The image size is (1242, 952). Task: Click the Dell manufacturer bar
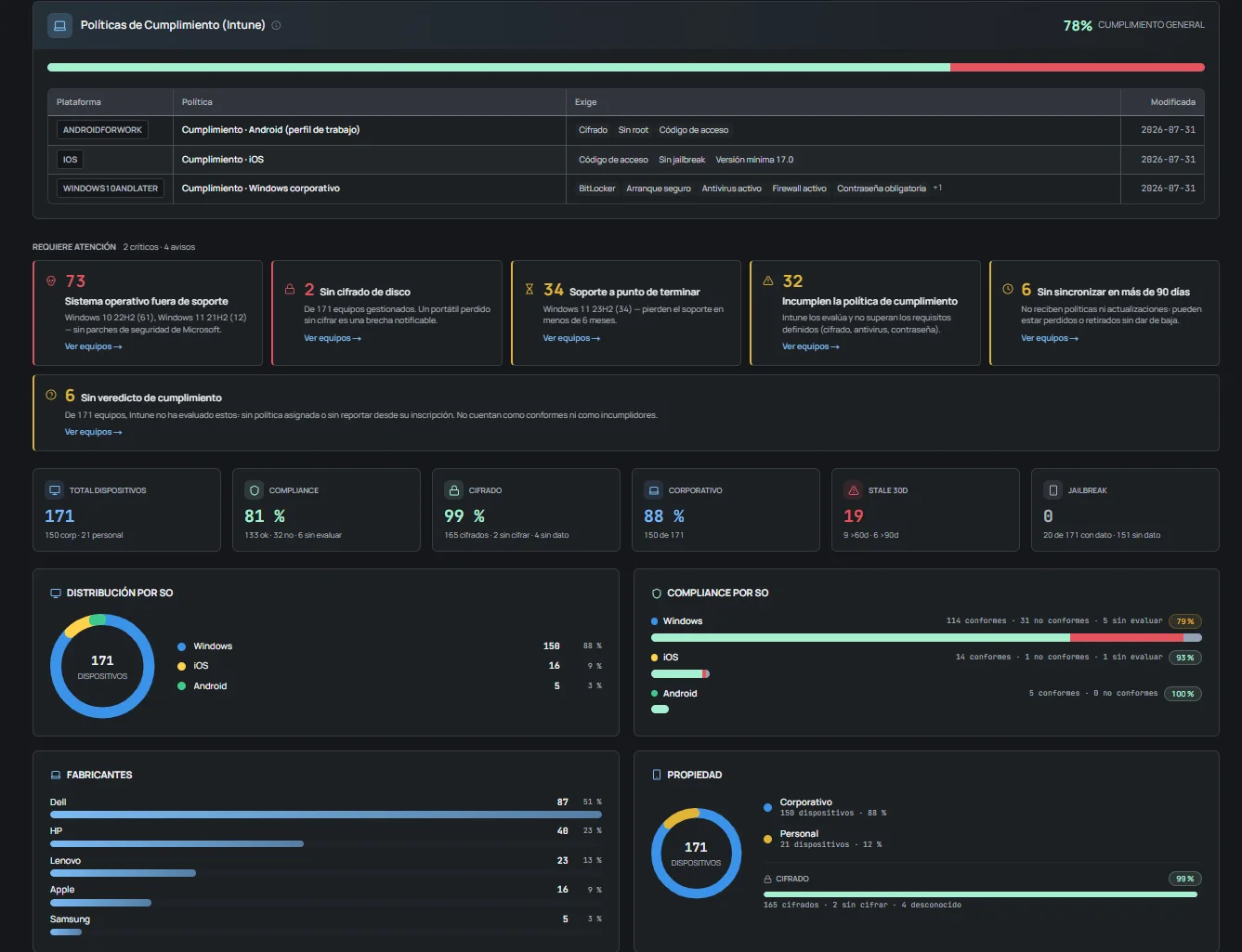tap(326, 815)
